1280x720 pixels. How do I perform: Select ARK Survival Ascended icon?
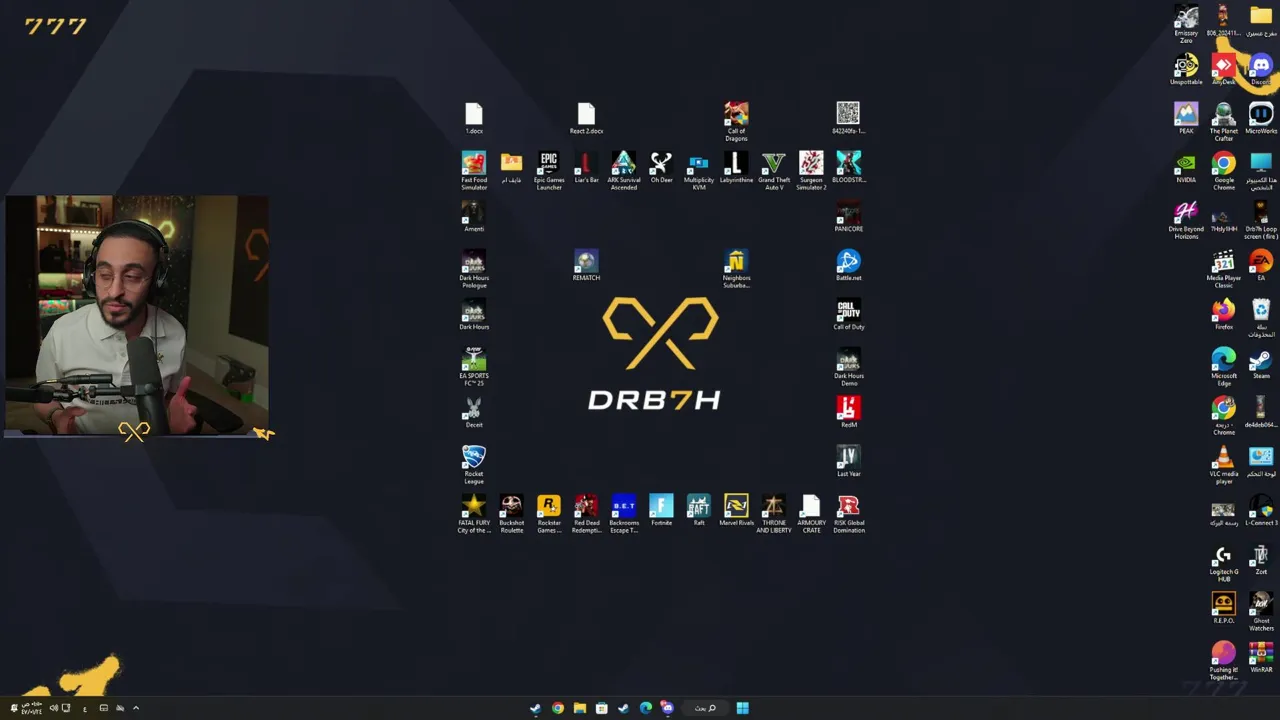(624, 170)
